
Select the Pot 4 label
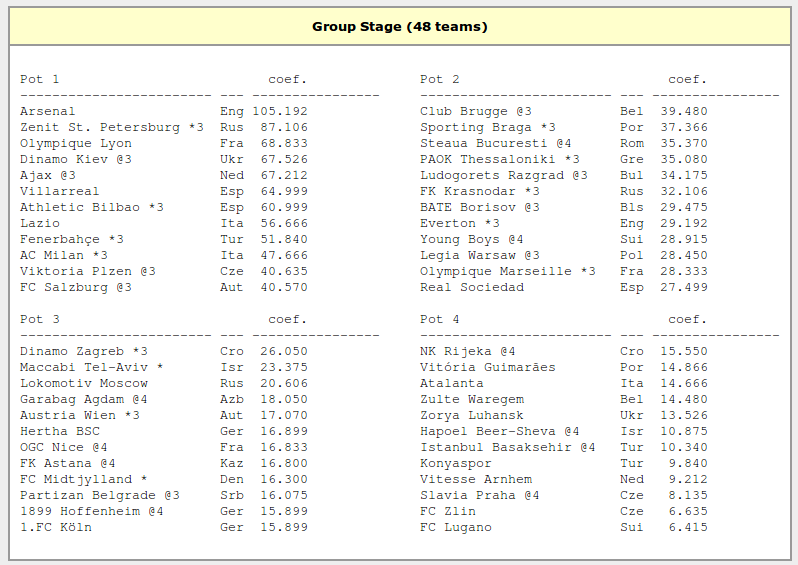pyautogui.click(x=439, y=319)
